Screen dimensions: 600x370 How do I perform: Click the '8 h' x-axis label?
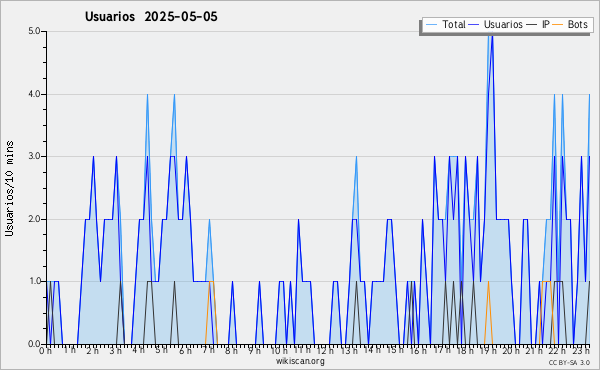pyautogui.click(x=232, y=351)
